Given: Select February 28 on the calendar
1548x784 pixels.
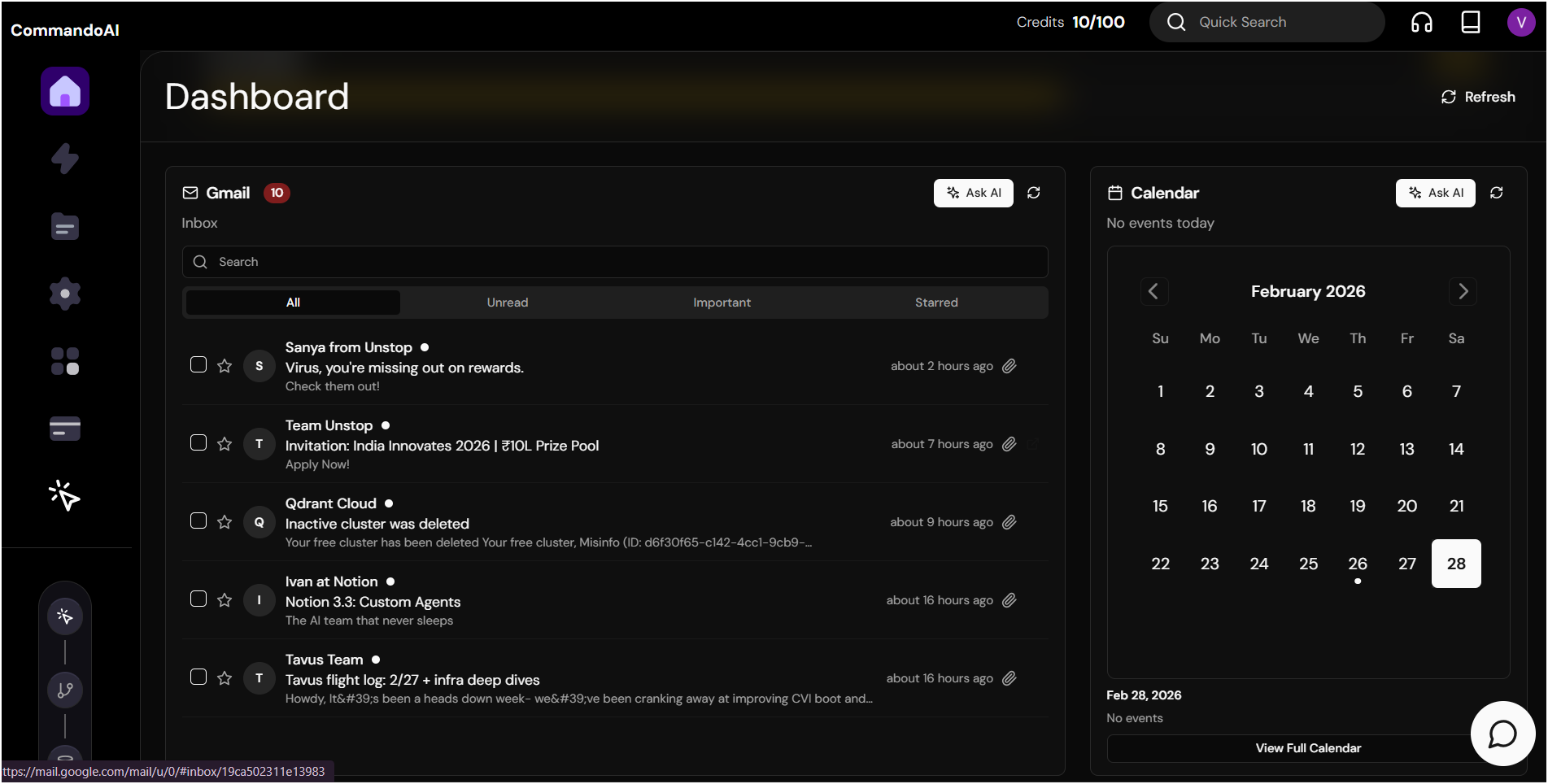Looking at the screenshot, I should coord(1456,564).
